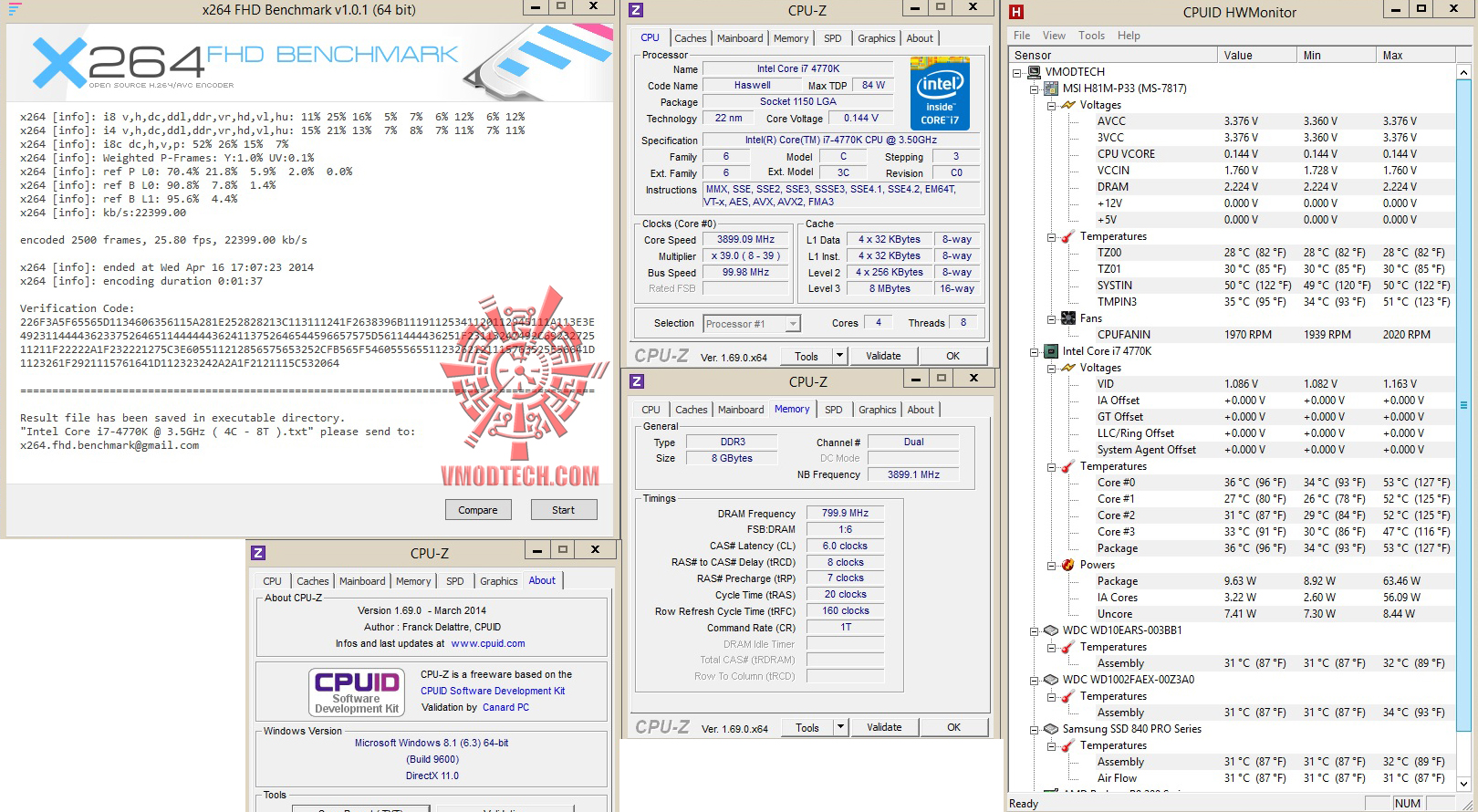Click the Voltages icon under Intel Core i7 4770K
This screenshot has width=1478, height=812.
[1068, 368]
